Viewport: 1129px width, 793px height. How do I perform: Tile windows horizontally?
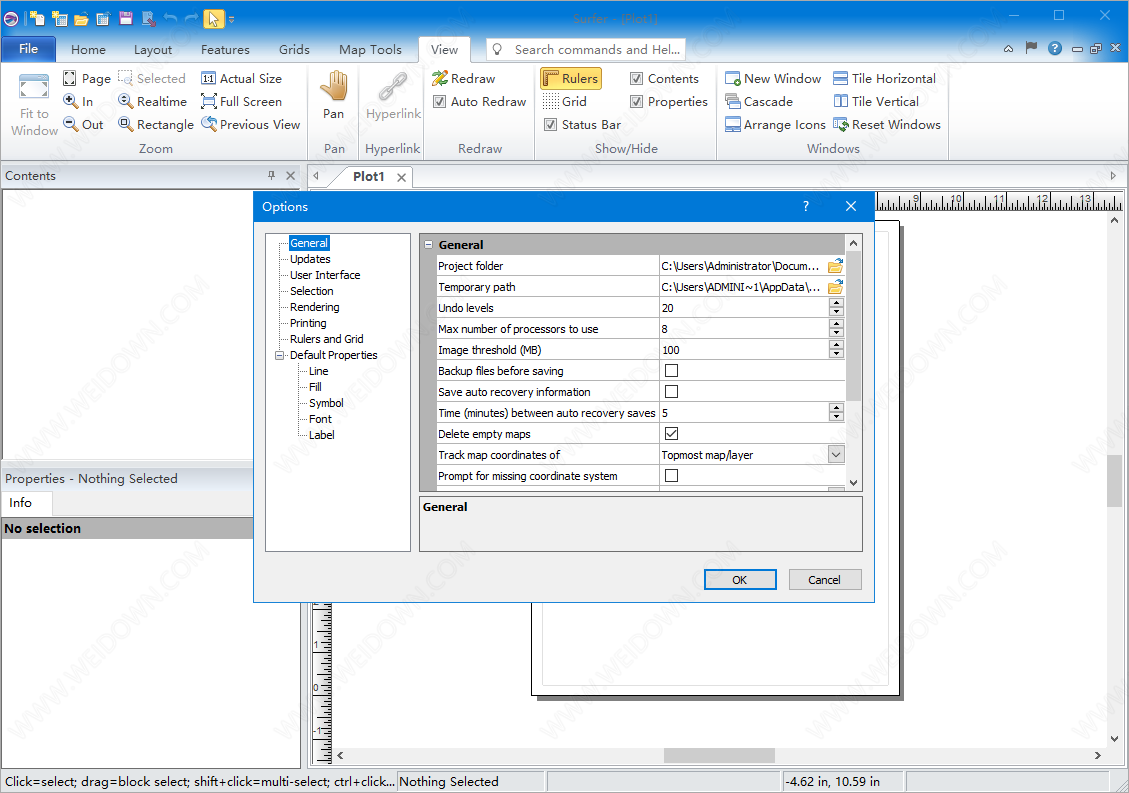[884, 79]
